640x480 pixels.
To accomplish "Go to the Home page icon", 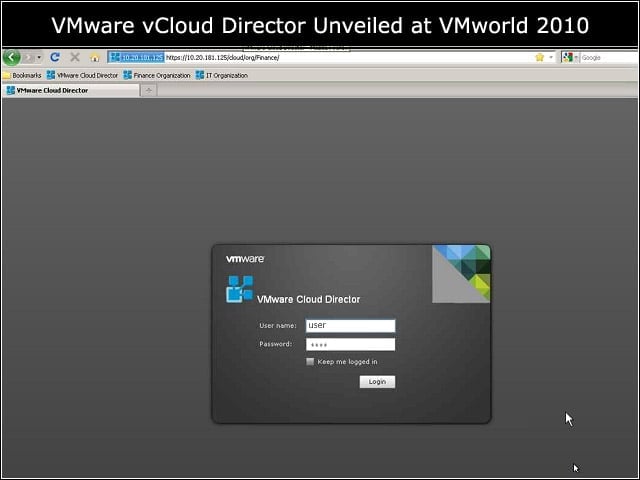I will [95, 58].
